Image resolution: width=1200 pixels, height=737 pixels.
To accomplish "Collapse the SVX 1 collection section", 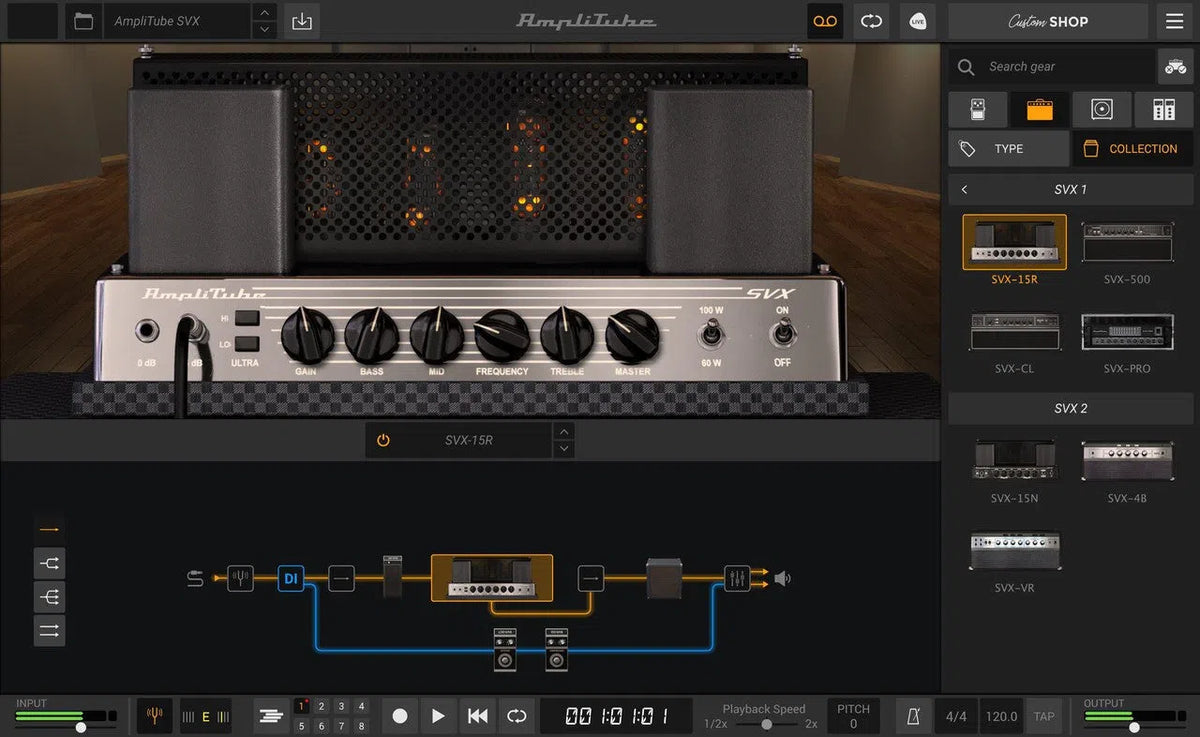I will 966,189.
